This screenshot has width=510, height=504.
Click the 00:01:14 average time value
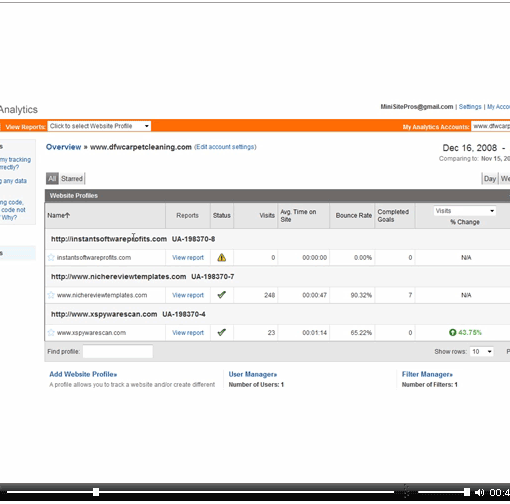(x=314, y=333)
